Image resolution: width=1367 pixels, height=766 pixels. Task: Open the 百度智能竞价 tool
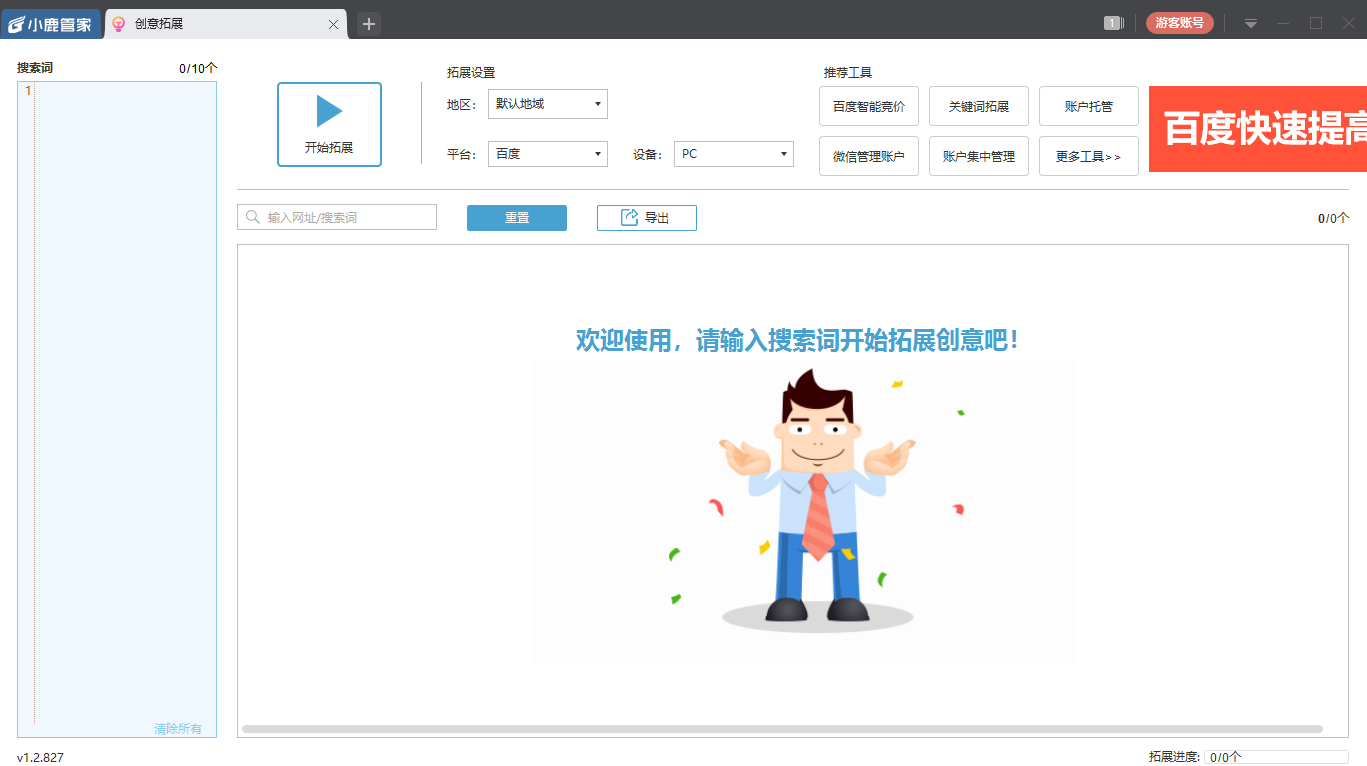point(869,106)
